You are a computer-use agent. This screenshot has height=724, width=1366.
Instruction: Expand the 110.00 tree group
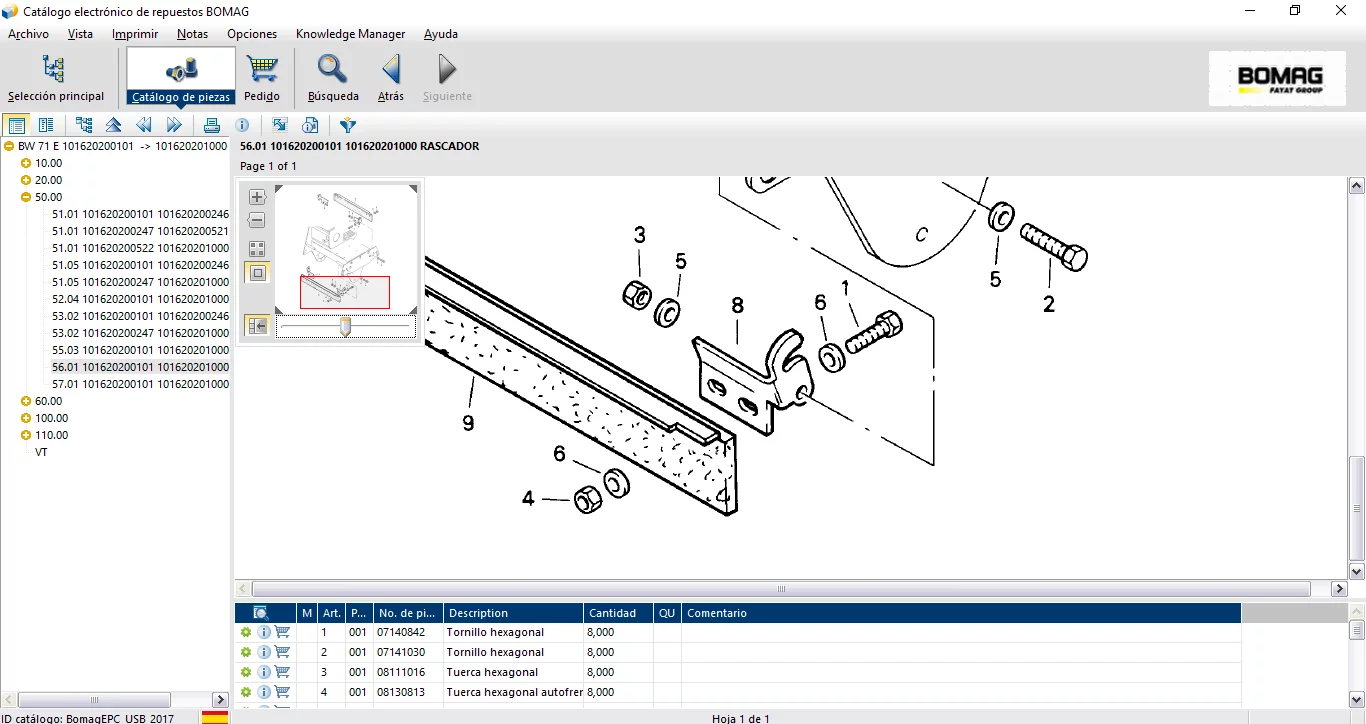[x=26, y=435]
